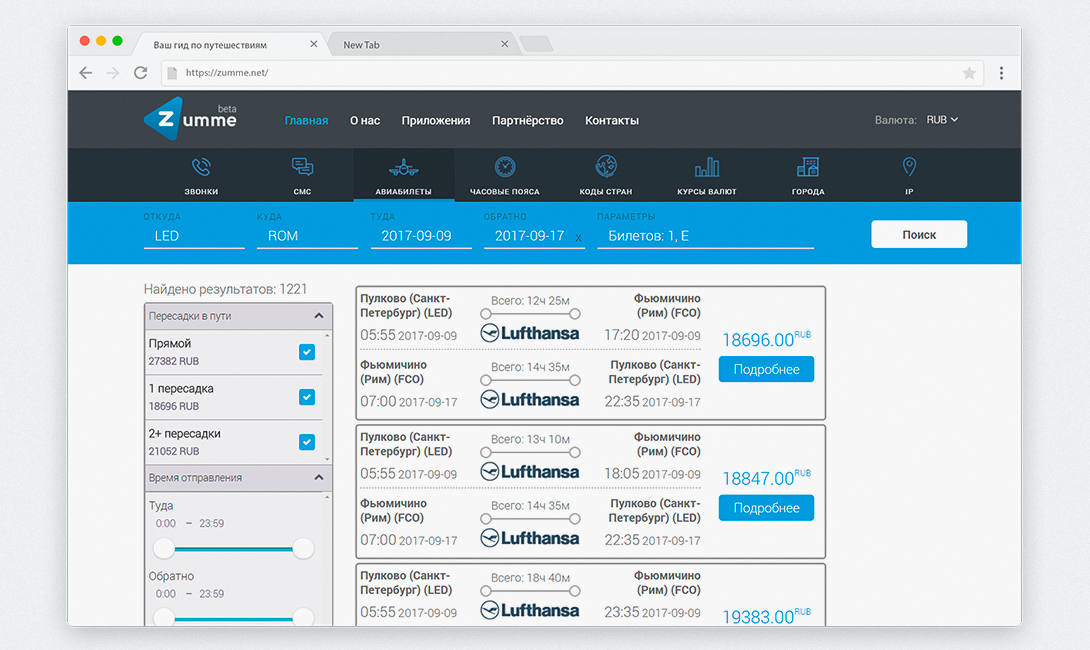The width and height of the screenshot is (1090, 650).
Task: Toggle the Прямой direct flights checkbox
Action: point(307,352)
